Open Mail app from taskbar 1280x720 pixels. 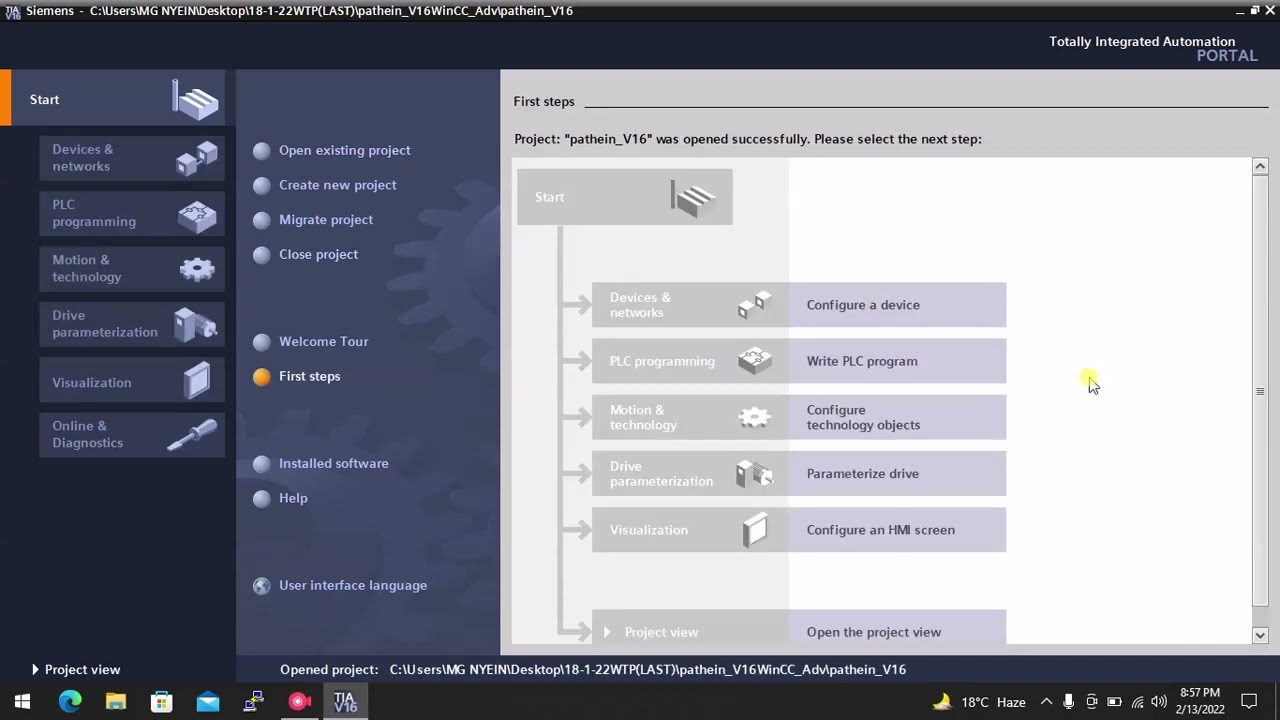coord(207,701)
